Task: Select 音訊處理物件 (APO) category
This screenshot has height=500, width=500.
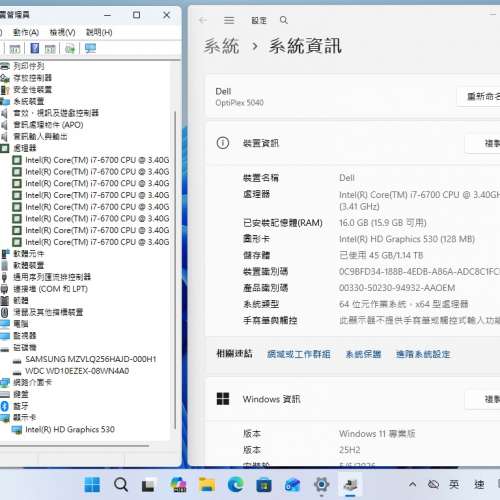Action: pos(48,125)
